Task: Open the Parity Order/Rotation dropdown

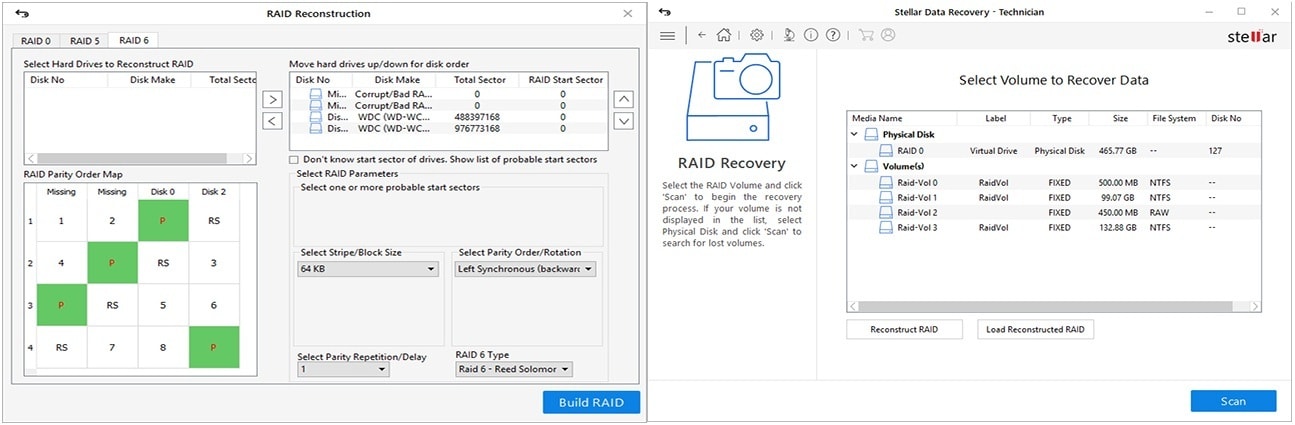Action: coord(525,269)
